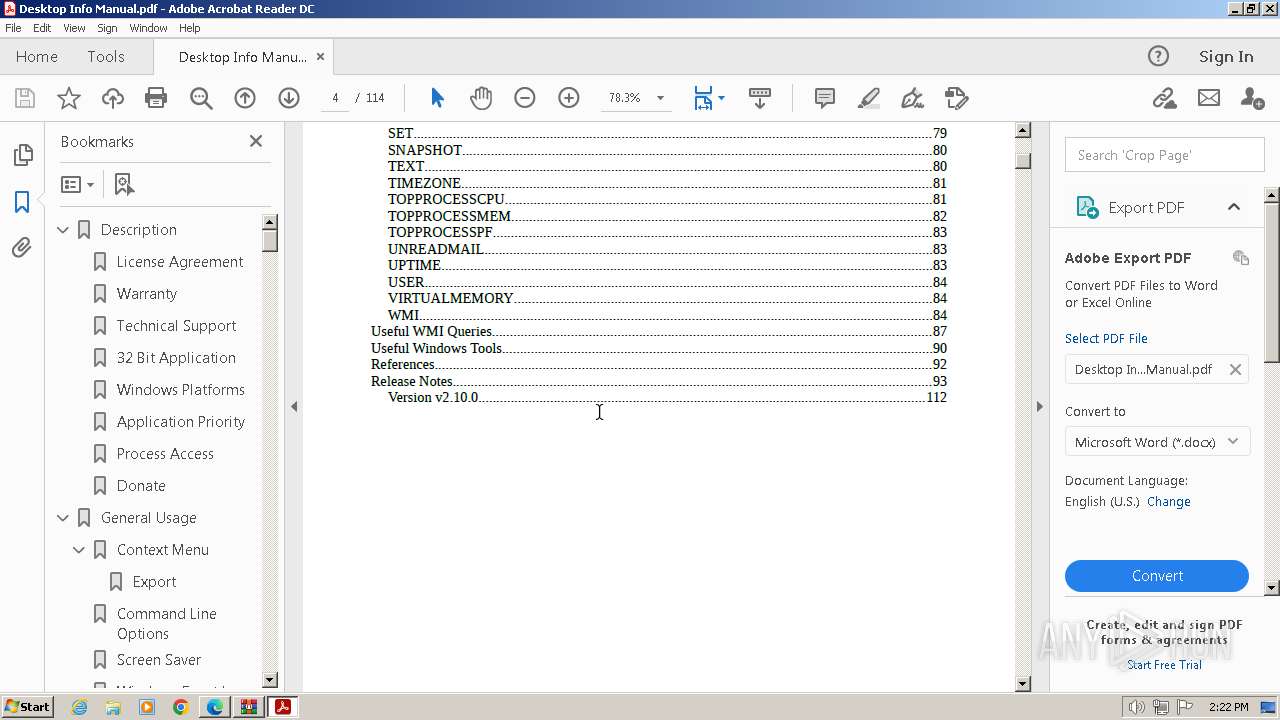Activate the hand pan tool

click(x=481, y=98)
